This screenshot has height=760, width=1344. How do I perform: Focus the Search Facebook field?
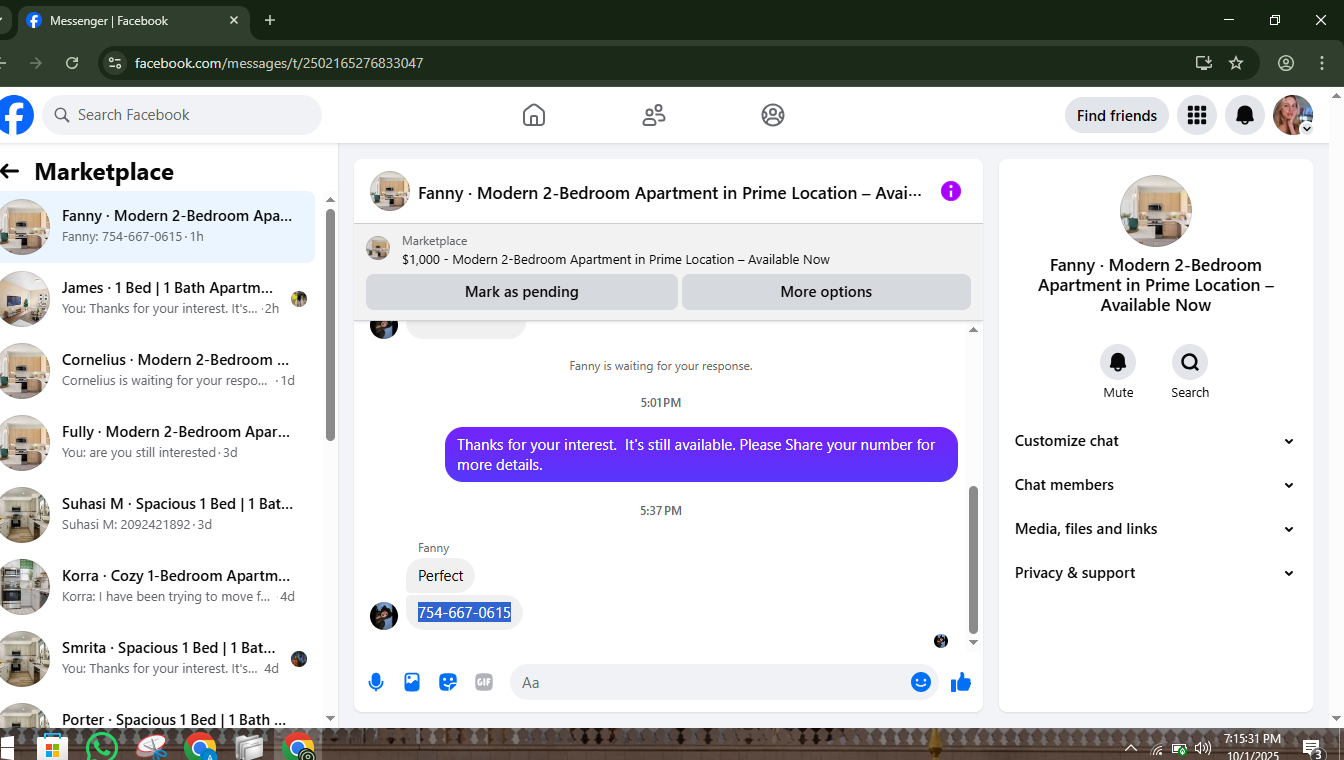[x=182, y=115]
